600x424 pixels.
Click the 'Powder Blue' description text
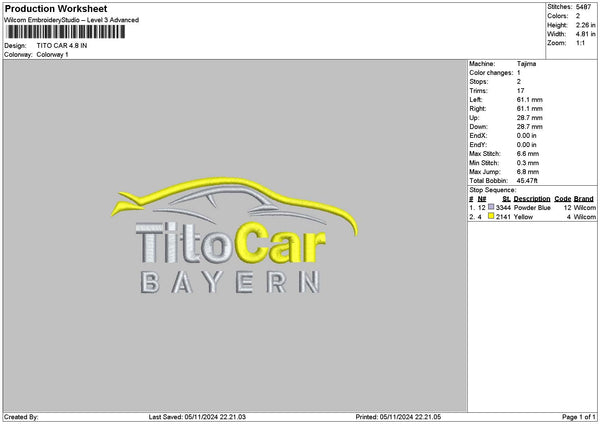click(532, 208)
